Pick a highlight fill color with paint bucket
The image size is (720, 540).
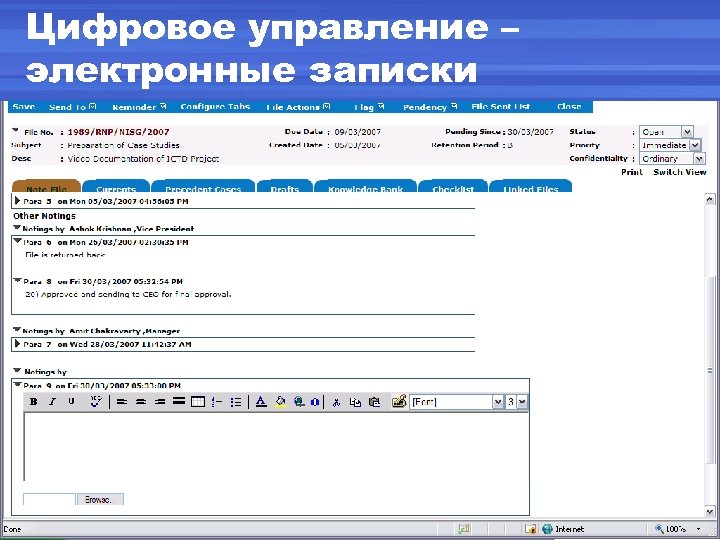(280, 402)
